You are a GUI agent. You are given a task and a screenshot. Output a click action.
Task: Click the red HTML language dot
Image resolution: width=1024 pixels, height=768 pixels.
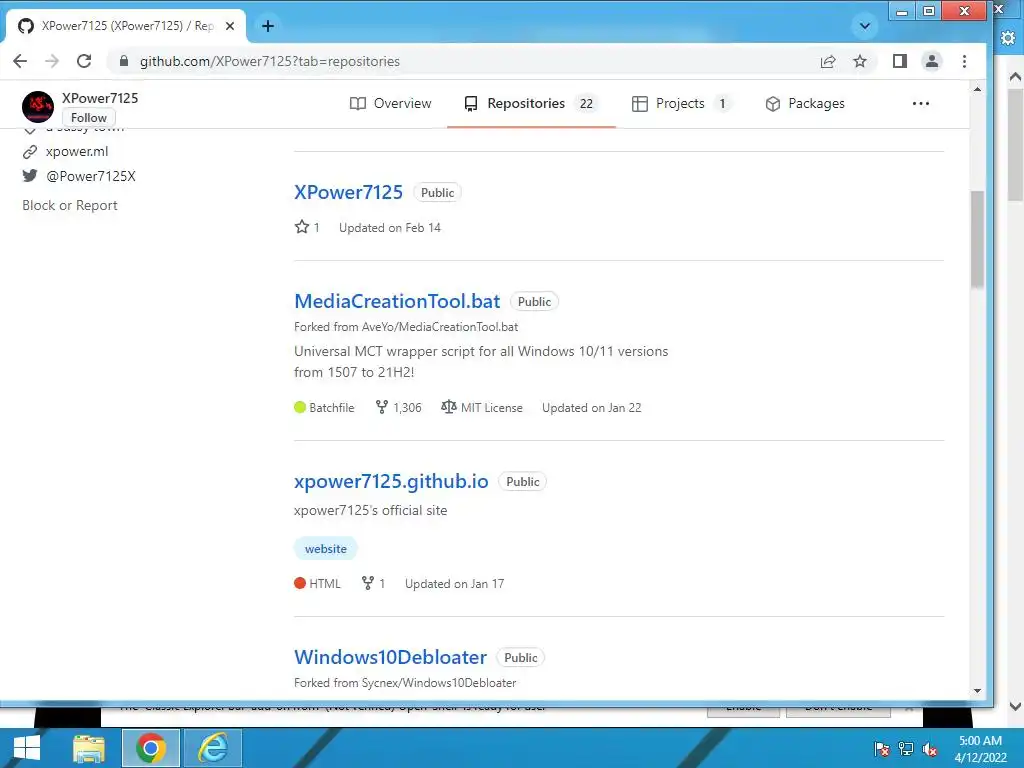click(x=300, y=583)
